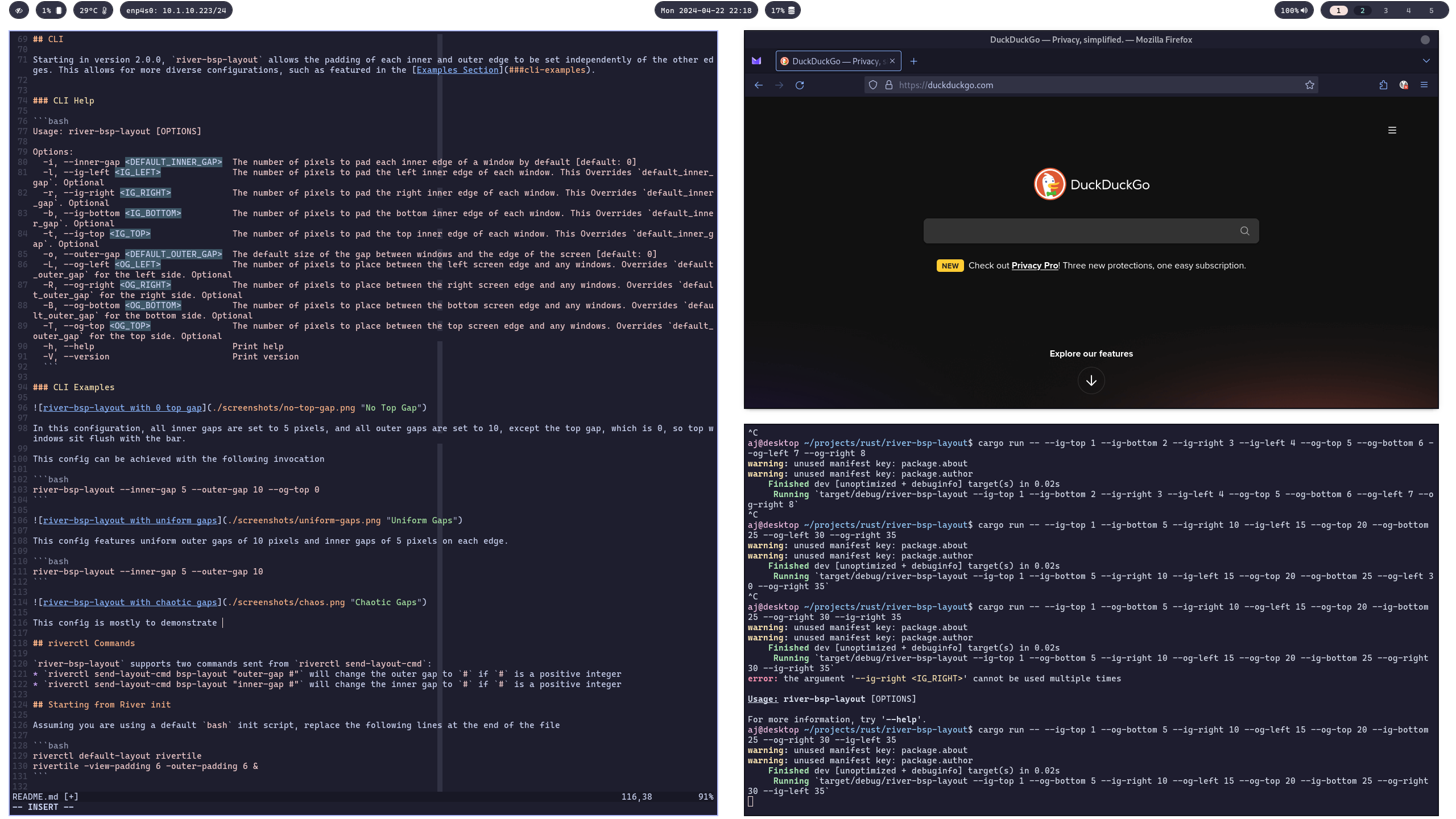Click the open new tab plus button
Image resolution: width=1456 pixels, height=819 pixels.
click(x=912, y=61)
